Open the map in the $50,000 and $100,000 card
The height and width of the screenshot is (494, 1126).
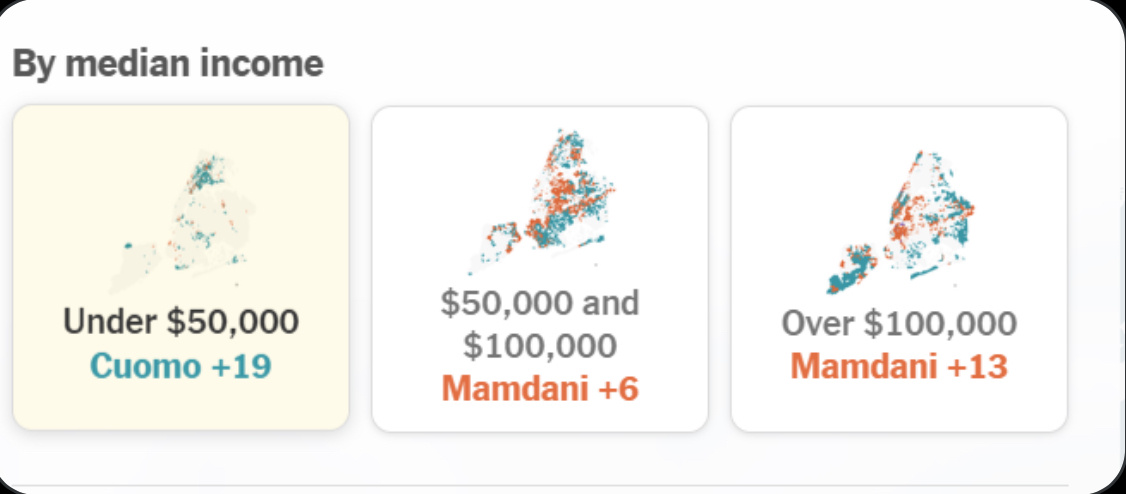click(540, 202)
